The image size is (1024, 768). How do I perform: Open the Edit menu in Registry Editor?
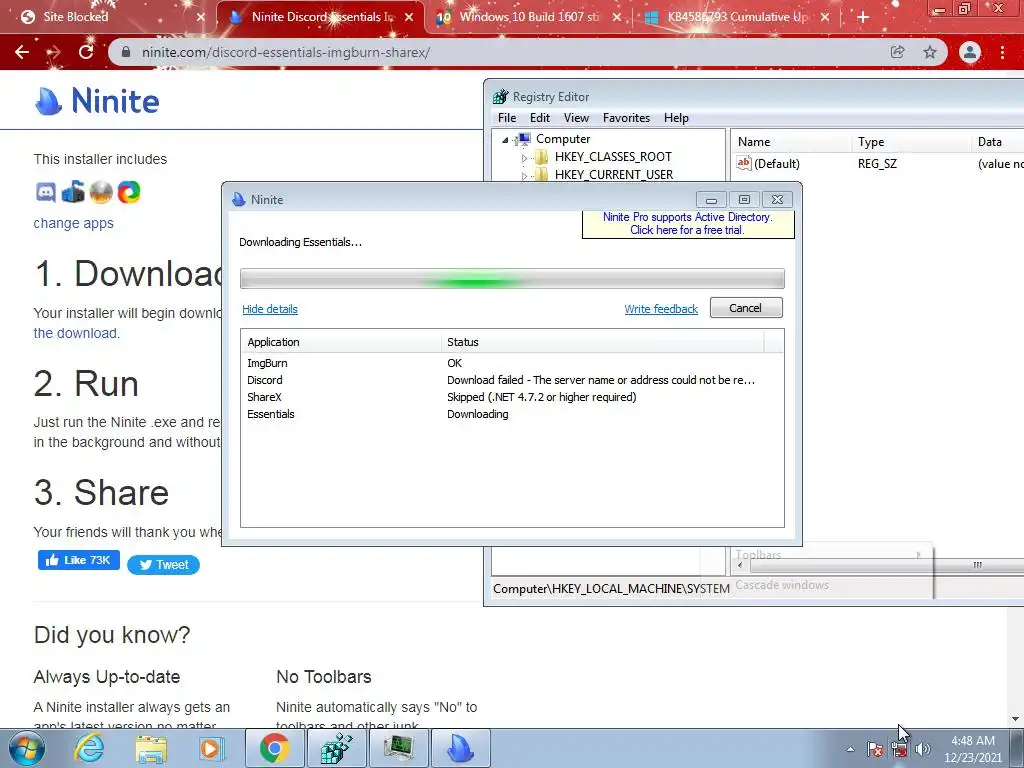click(539, 118)
